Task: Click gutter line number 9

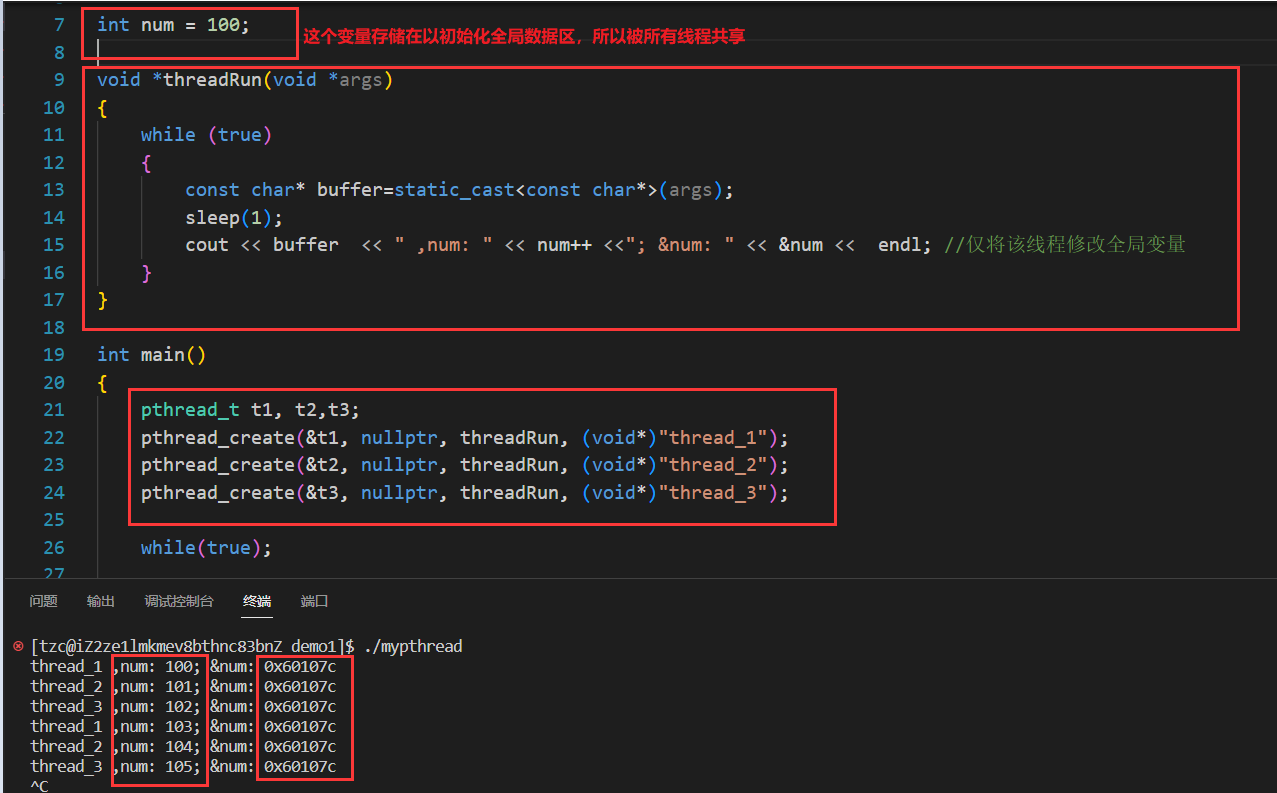Action: pyautogui.click(x=58, y=80)
